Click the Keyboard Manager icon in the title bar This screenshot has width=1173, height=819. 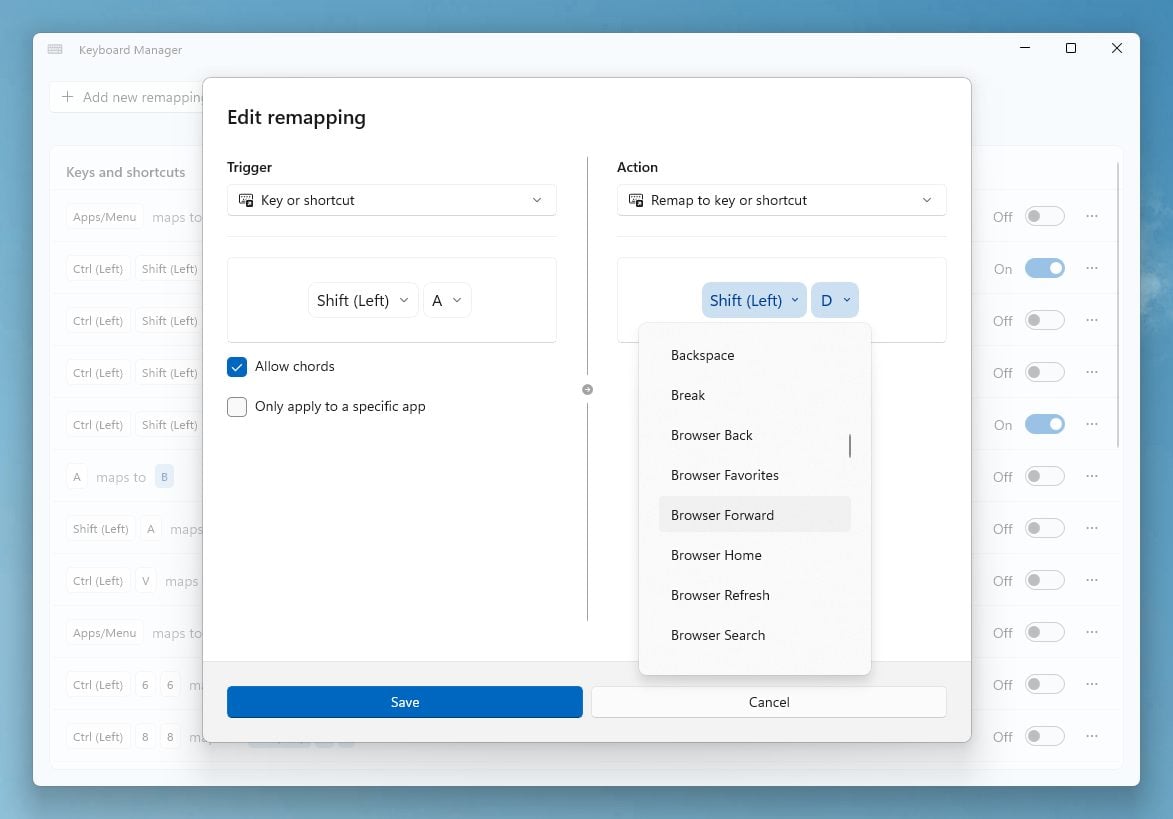click(54, 48)
